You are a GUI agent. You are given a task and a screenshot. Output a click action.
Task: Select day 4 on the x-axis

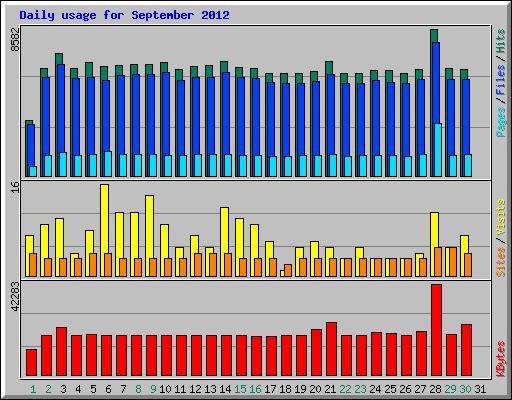click(x=78, y=389)
